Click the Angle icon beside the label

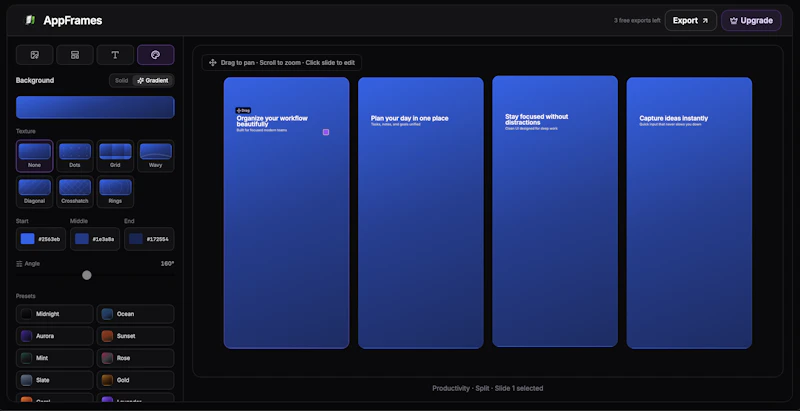point(19,264)
